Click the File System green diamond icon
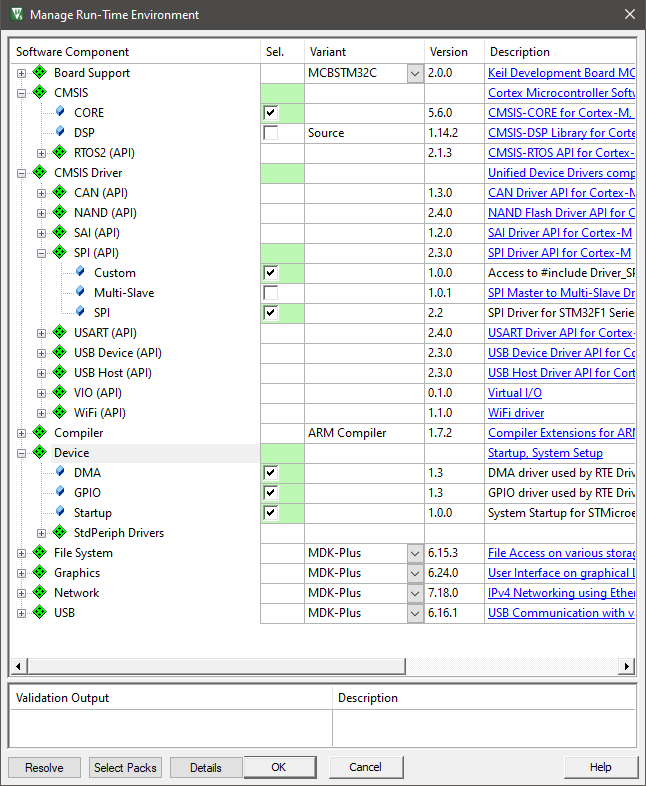This screenshot has height=786, width=646. (40, 552)
